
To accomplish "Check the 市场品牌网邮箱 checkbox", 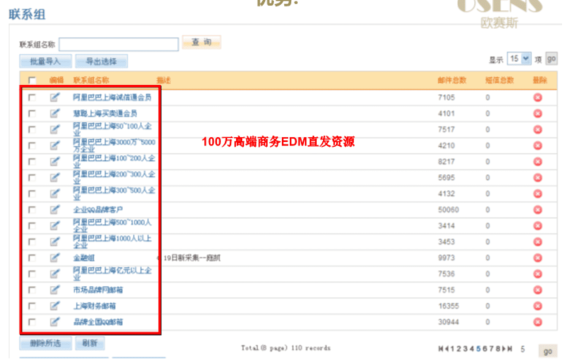I will pyautogui.click(x=32, y=290).
